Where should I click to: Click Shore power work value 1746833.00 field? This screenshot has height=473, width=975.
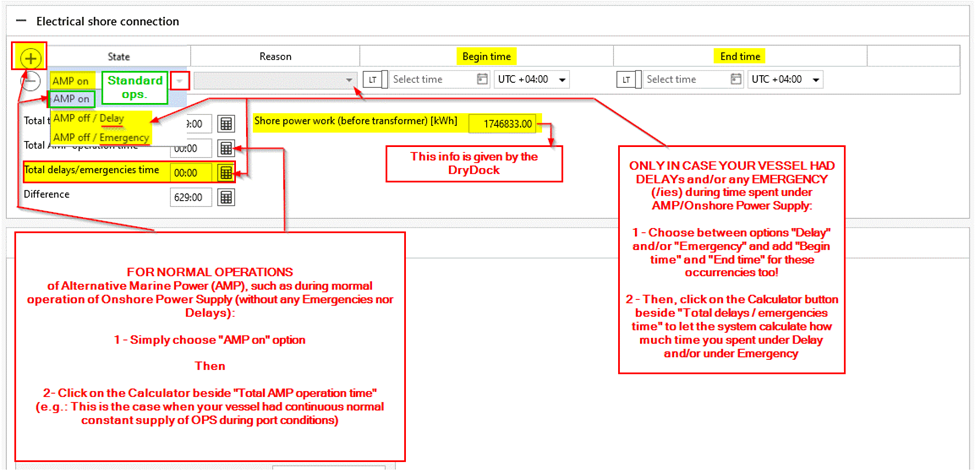pos(504,124)
